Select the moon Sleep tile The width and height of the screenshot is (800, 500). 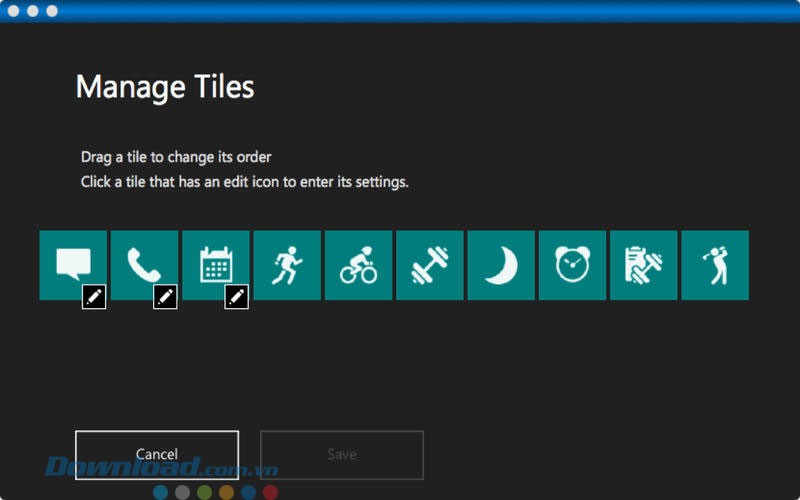click(501, 265)
